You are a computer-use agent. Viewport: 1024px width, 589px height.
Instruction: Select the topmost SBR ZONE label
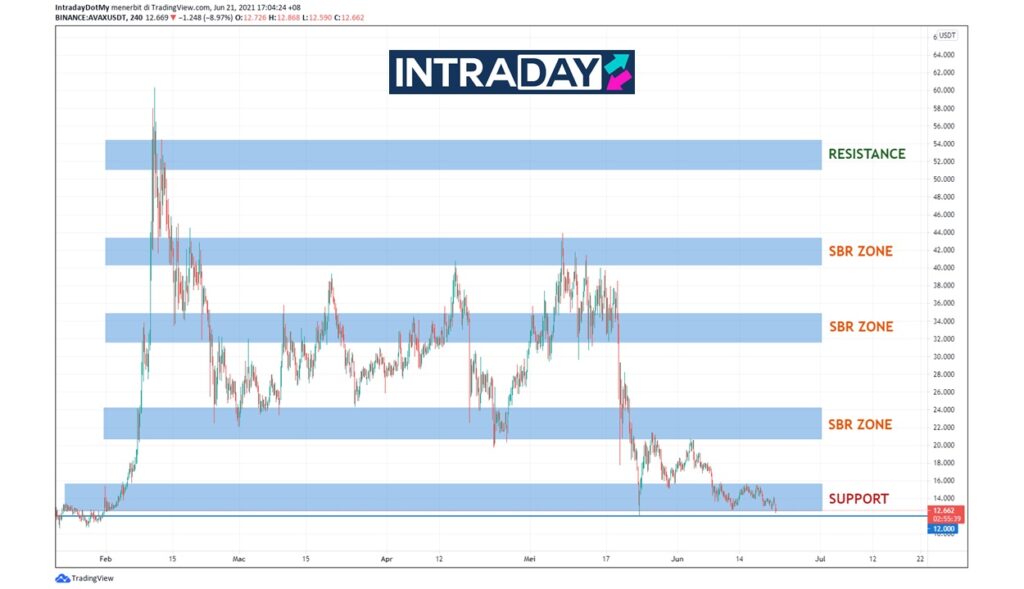860,251
